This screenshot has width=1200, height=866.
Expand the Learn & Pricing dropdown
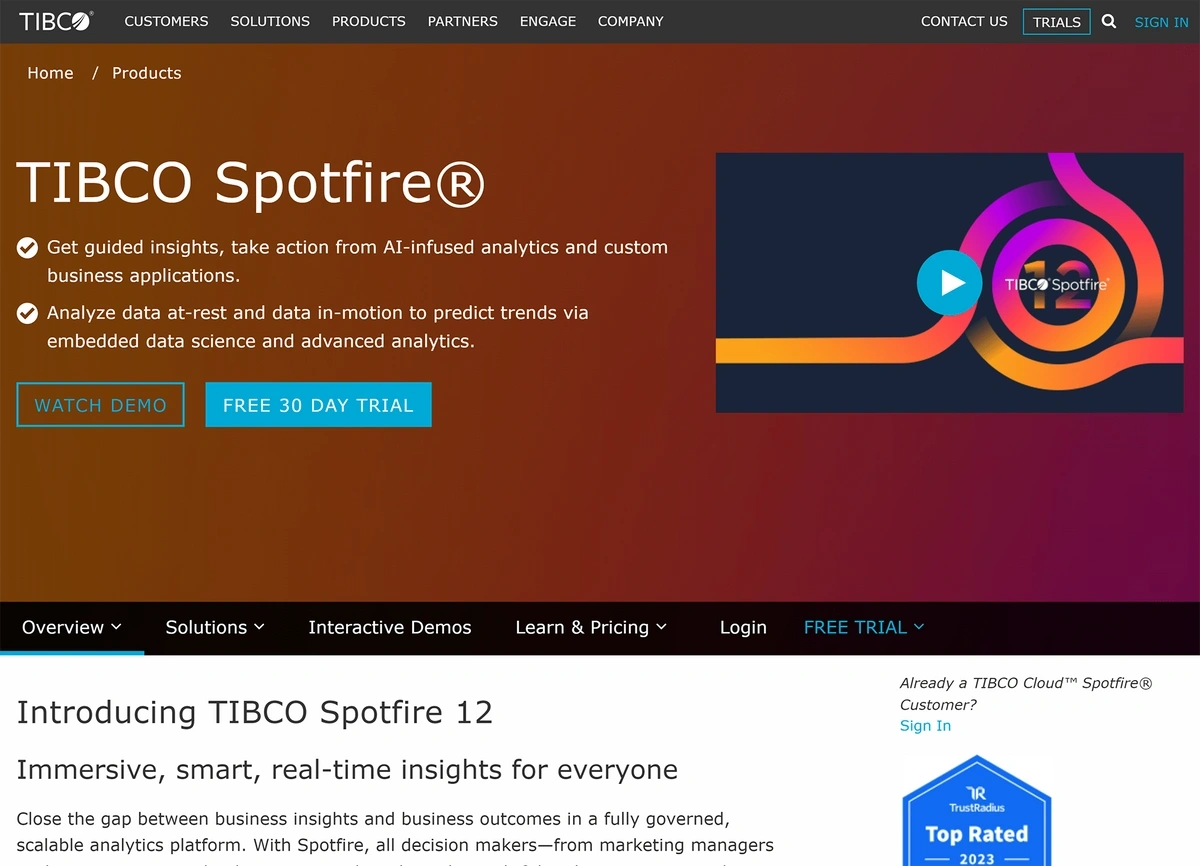[590, 627]
